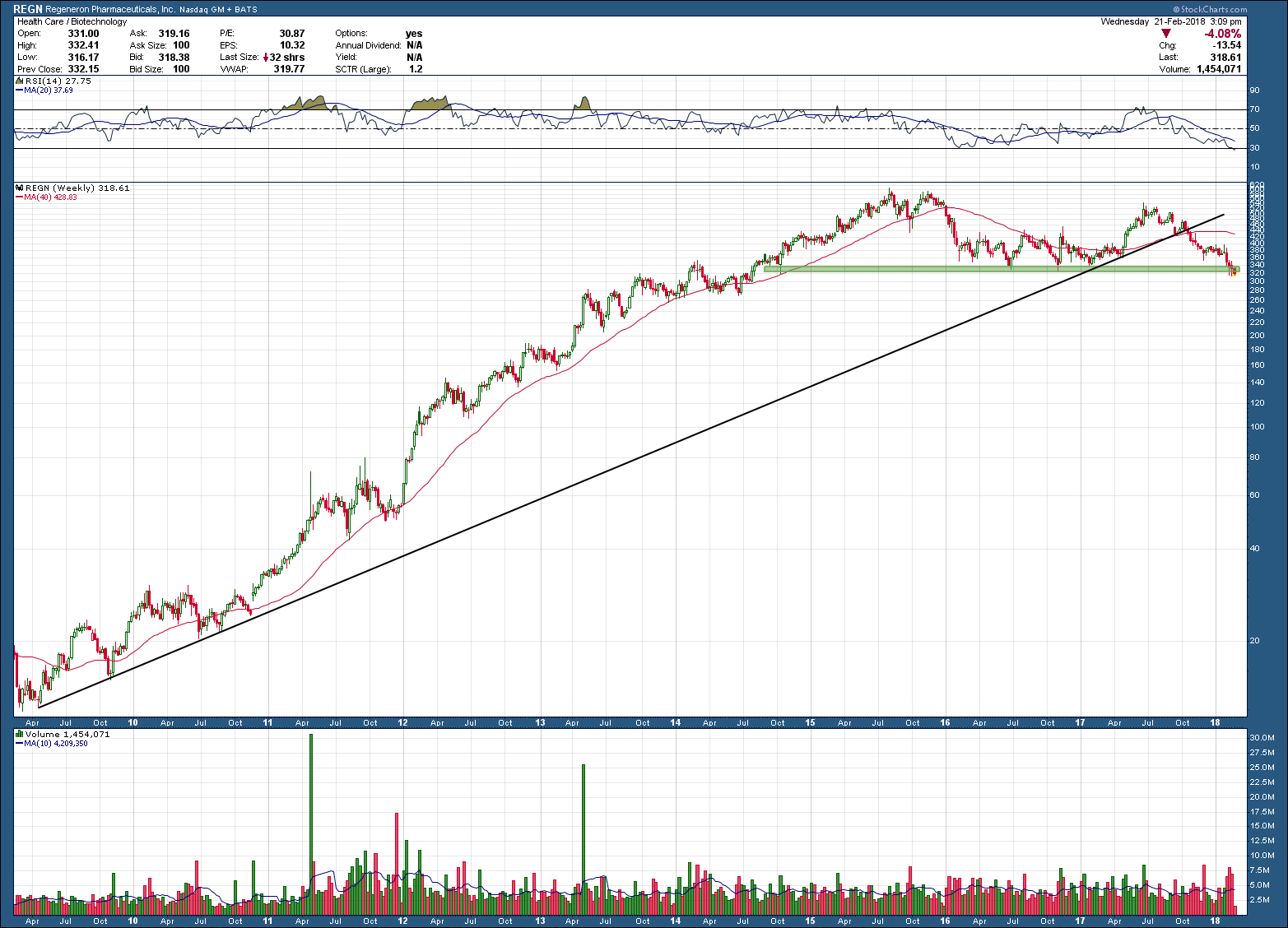Click the Open value 331.00
The height and width of the screenshot is (928, 1288).
pyautogui.click(x=83, y=34)
